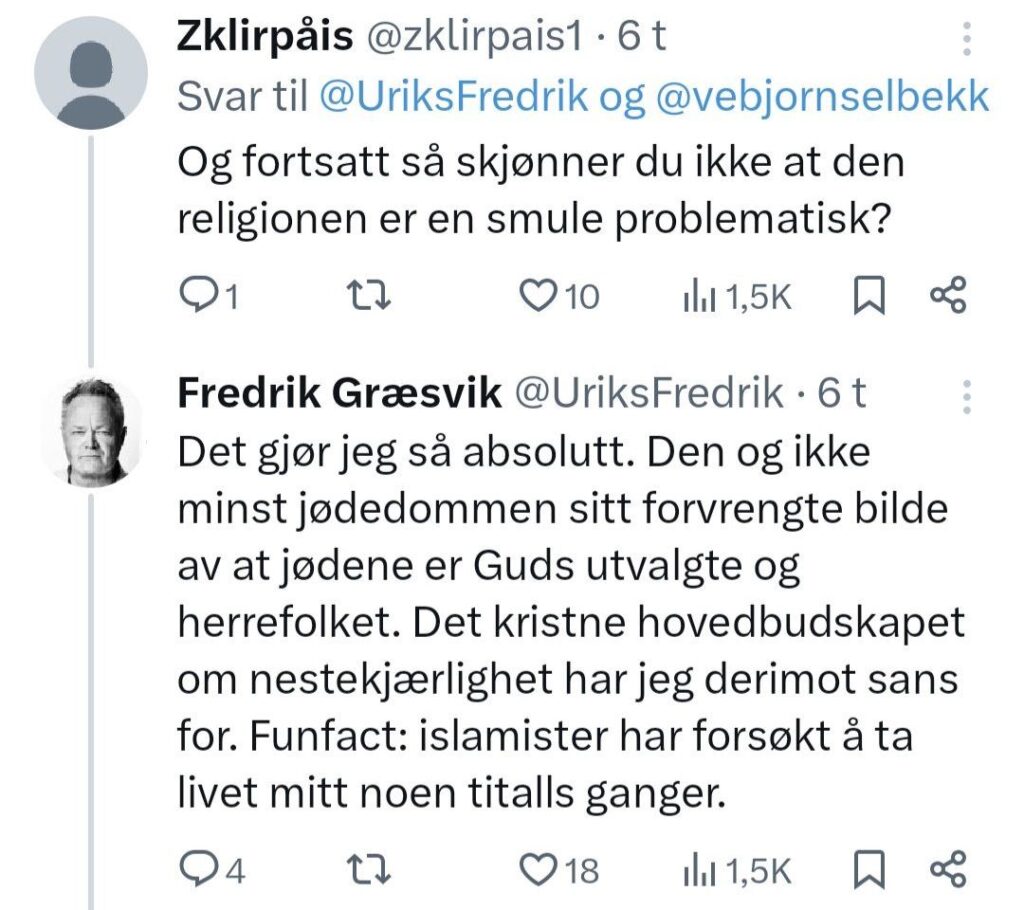Like the Zklirpåis tweet

[541, 297]
